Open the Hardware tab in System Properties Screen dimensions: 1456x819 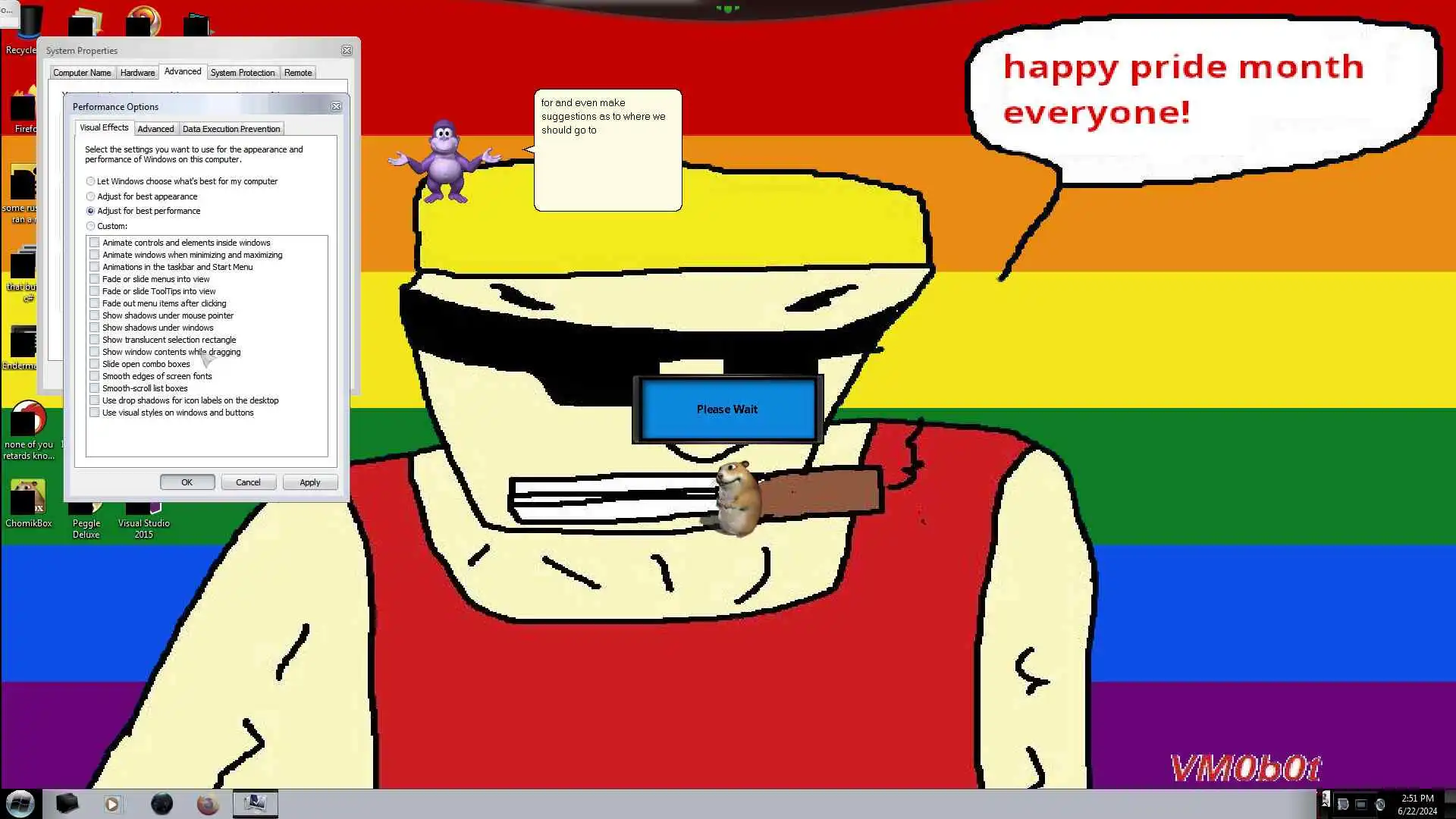point(137,73)
